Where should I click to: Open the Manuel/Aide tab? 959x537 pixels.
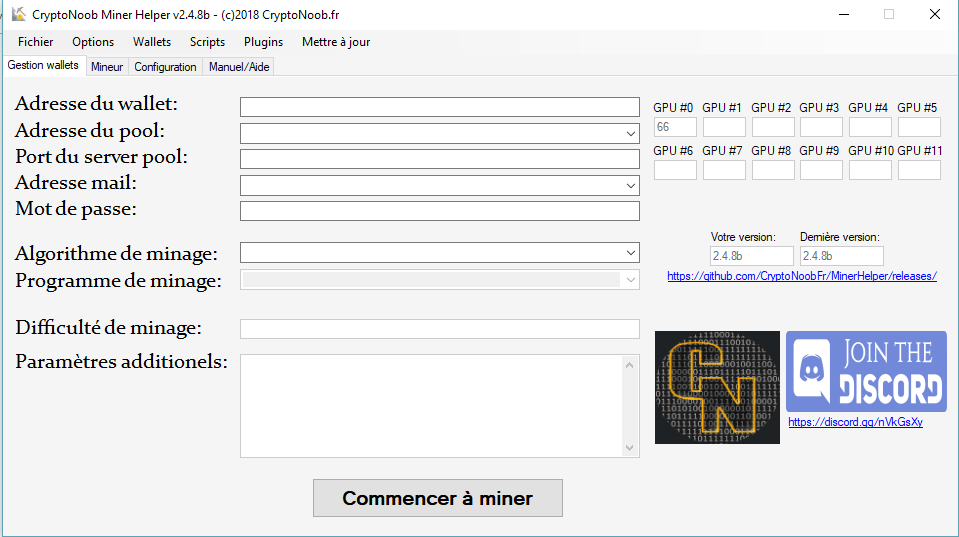coord(239,67)
